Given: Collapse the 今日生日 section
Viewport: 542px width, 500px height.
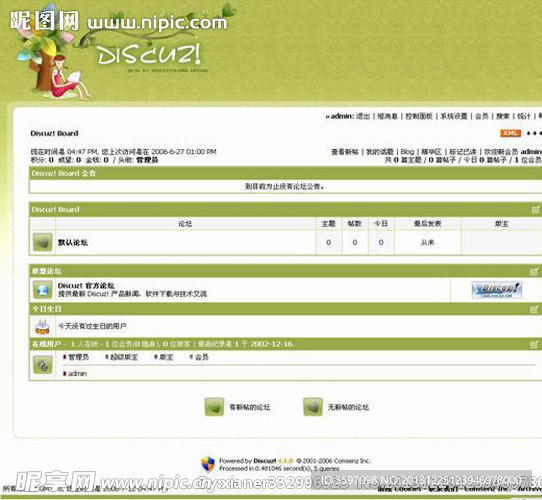Looking at the screenshot, I should click(x=534, y=309).
